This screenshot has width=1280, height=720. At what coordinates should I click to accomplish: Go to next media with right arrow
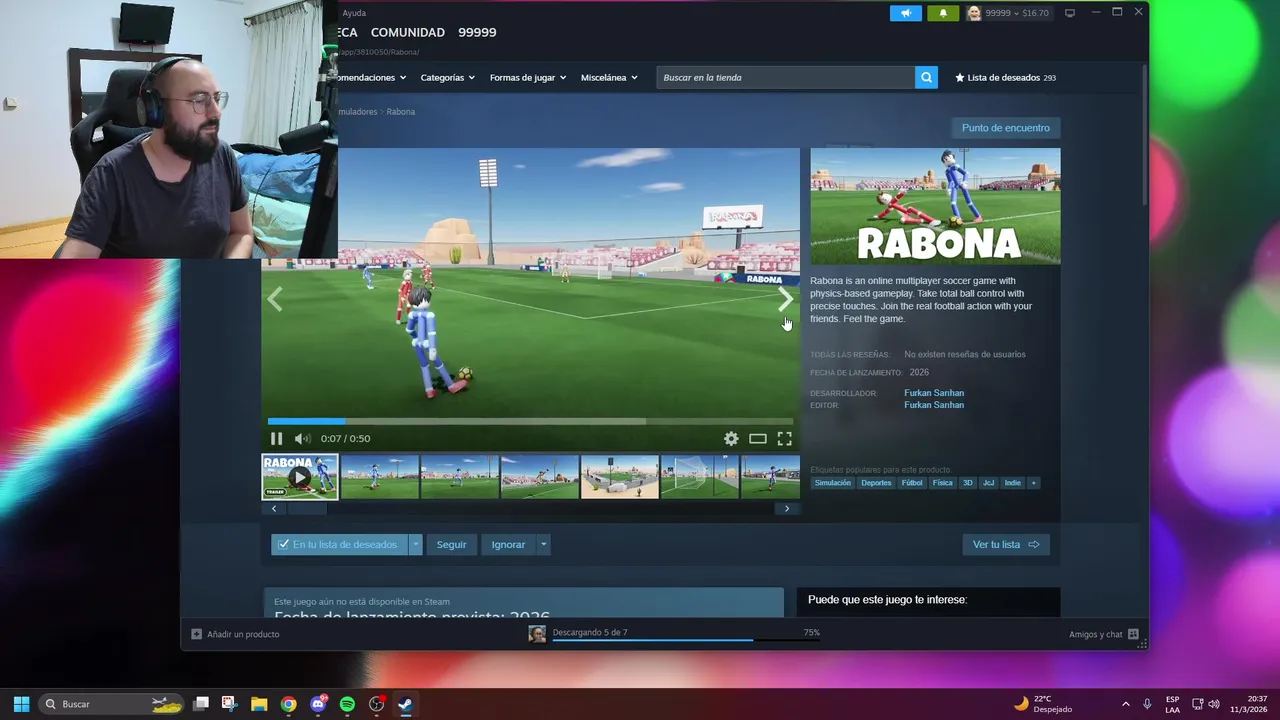tap(786, 299)
